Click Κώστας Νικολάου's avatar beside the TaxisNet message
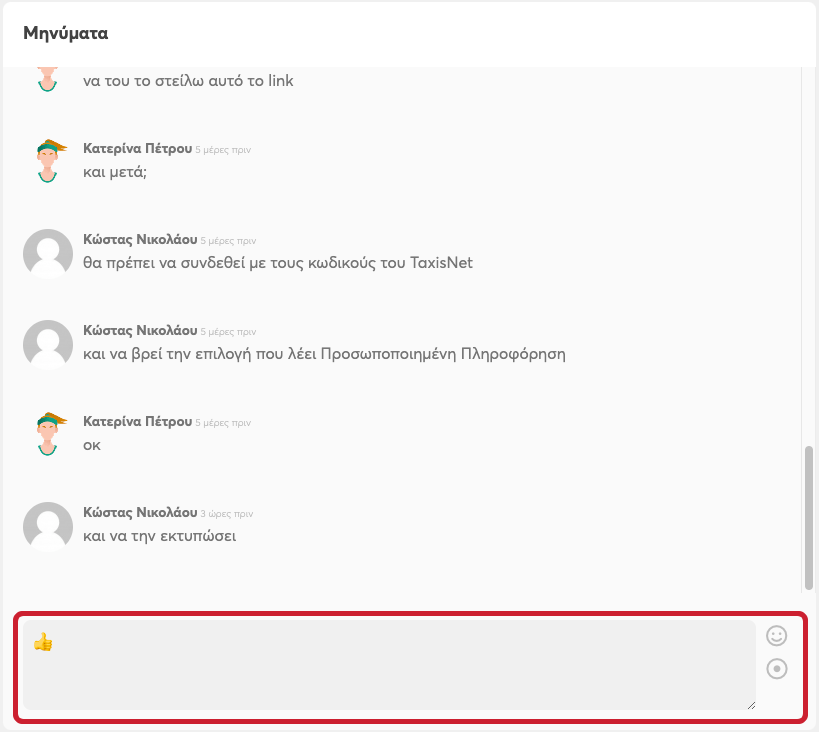Screen dimensions: 819x732 coord(47,253)
